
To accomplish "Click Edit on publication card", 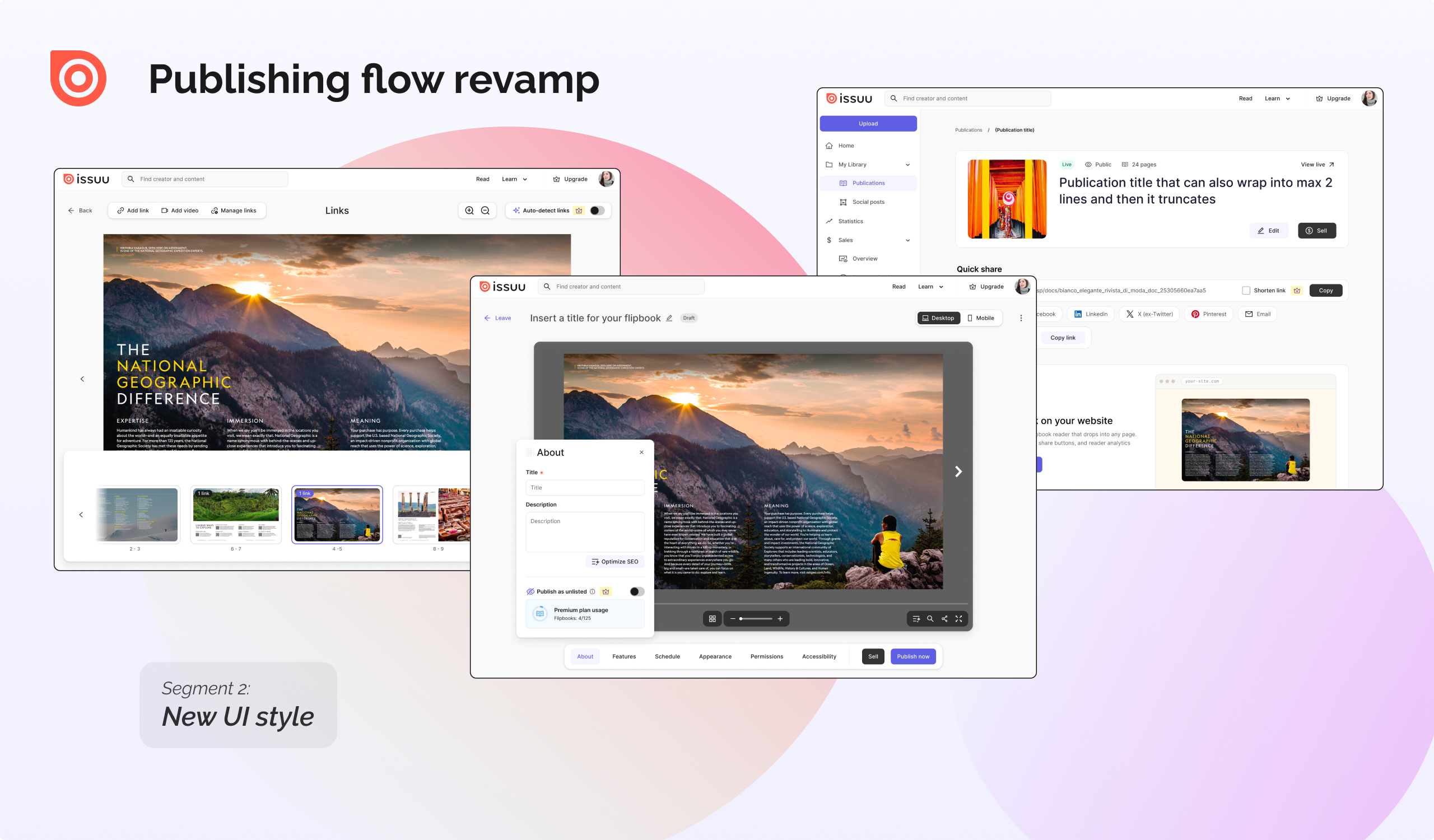I will 1268,230.
